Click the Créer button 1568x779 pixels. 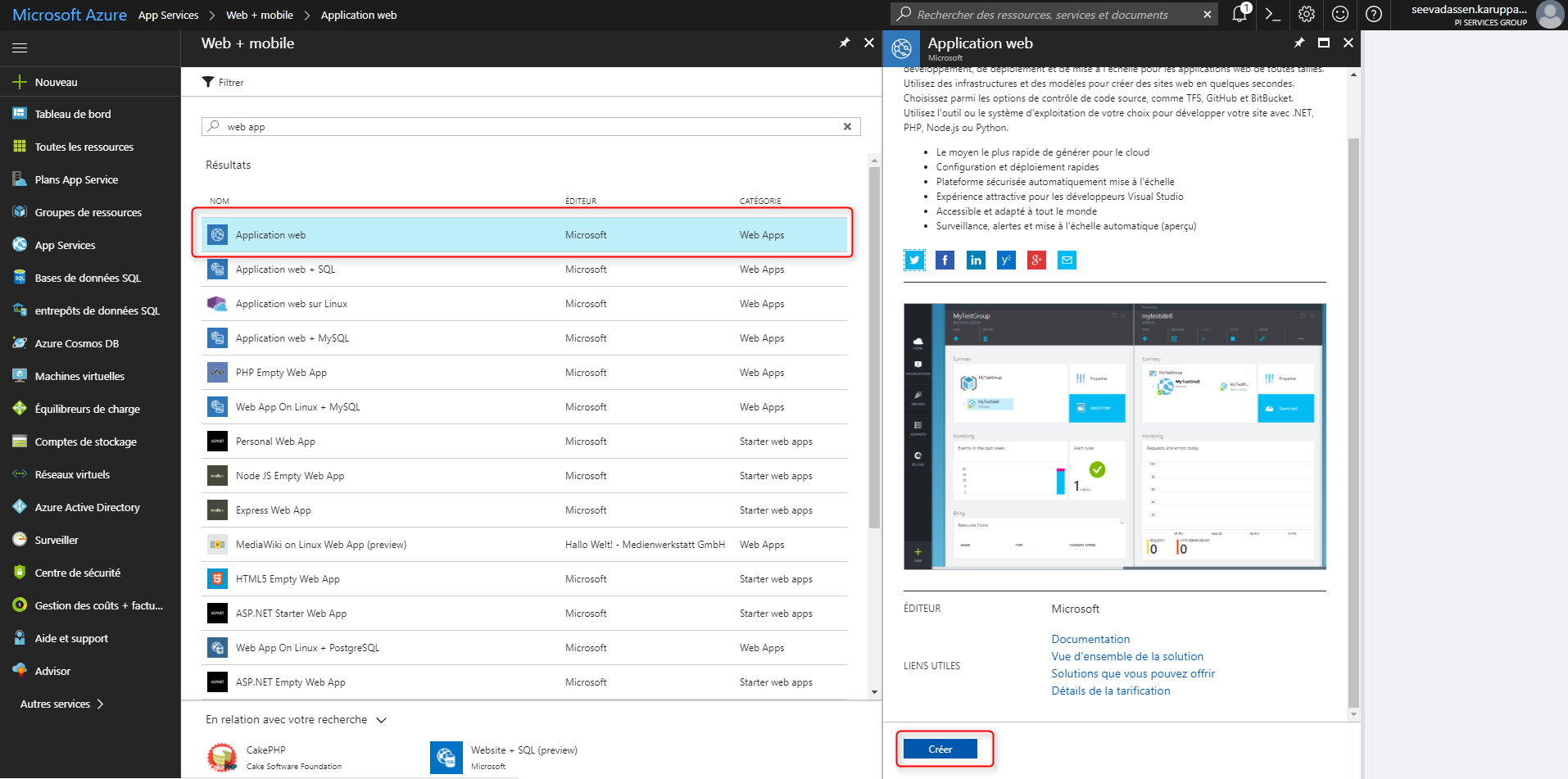940,749
